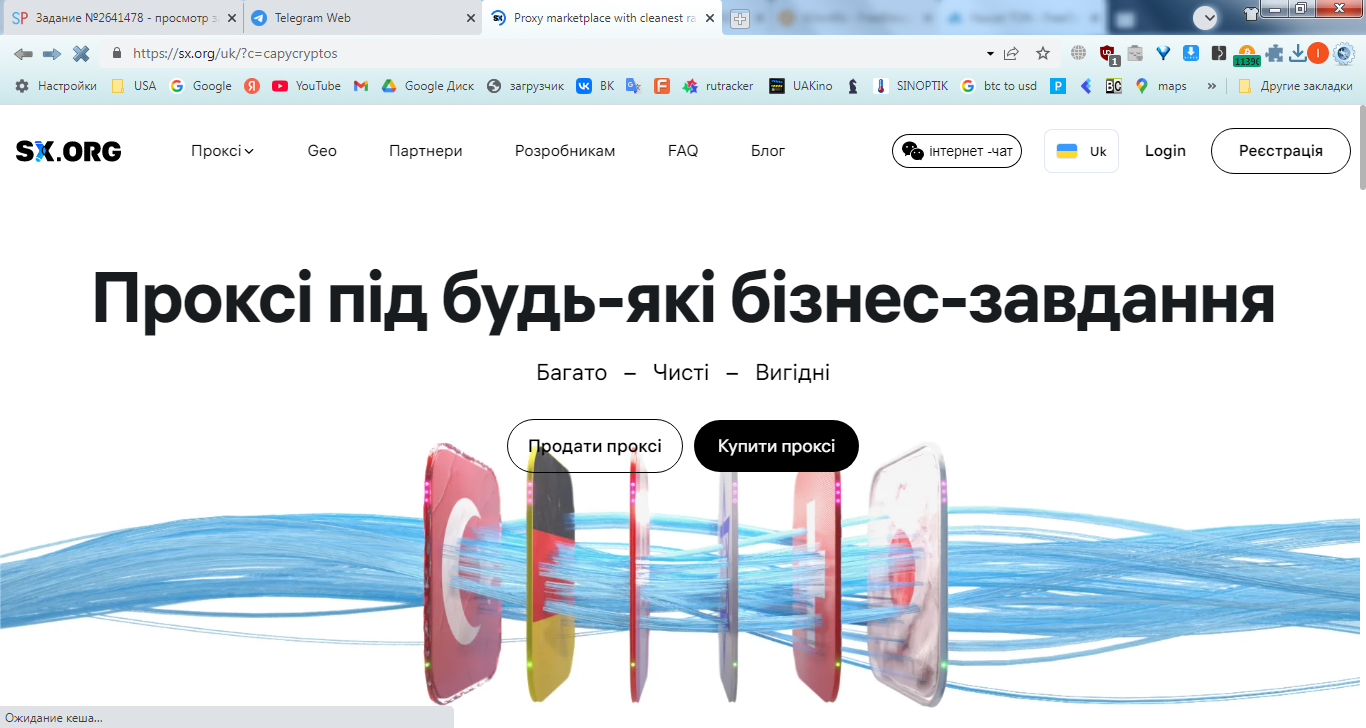Click the T-shirt themes icon in title bar
Viewport: 1366px width, 728px height.
click(x=1251, y=14)
